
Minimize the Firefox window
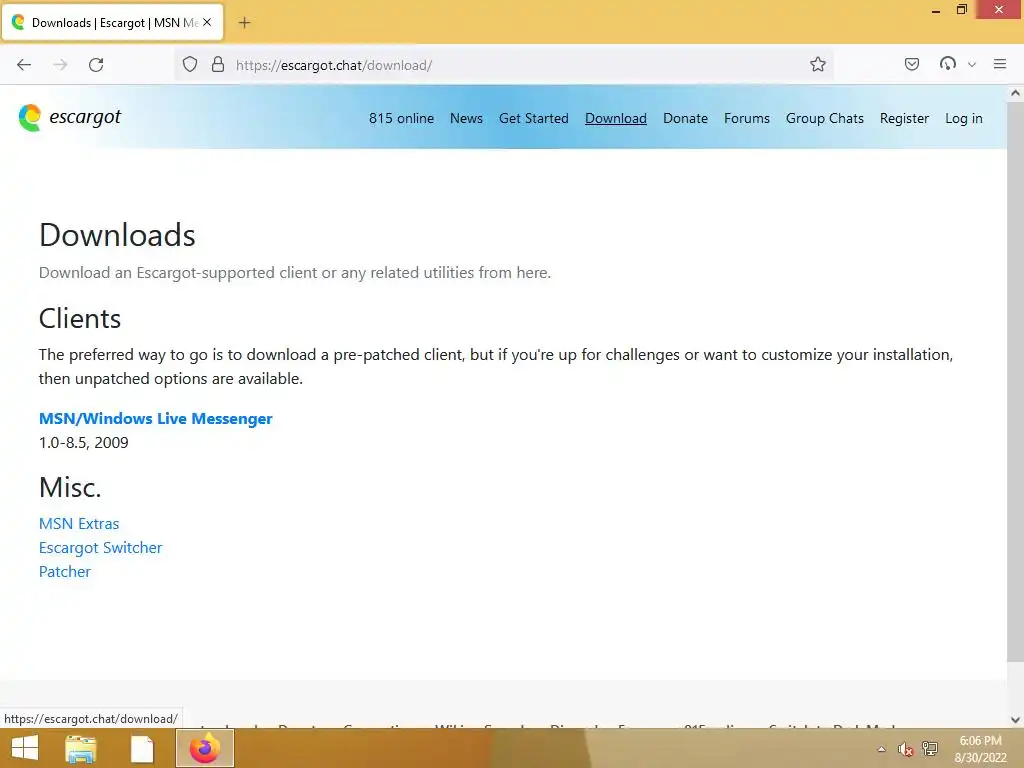point(936,10)
